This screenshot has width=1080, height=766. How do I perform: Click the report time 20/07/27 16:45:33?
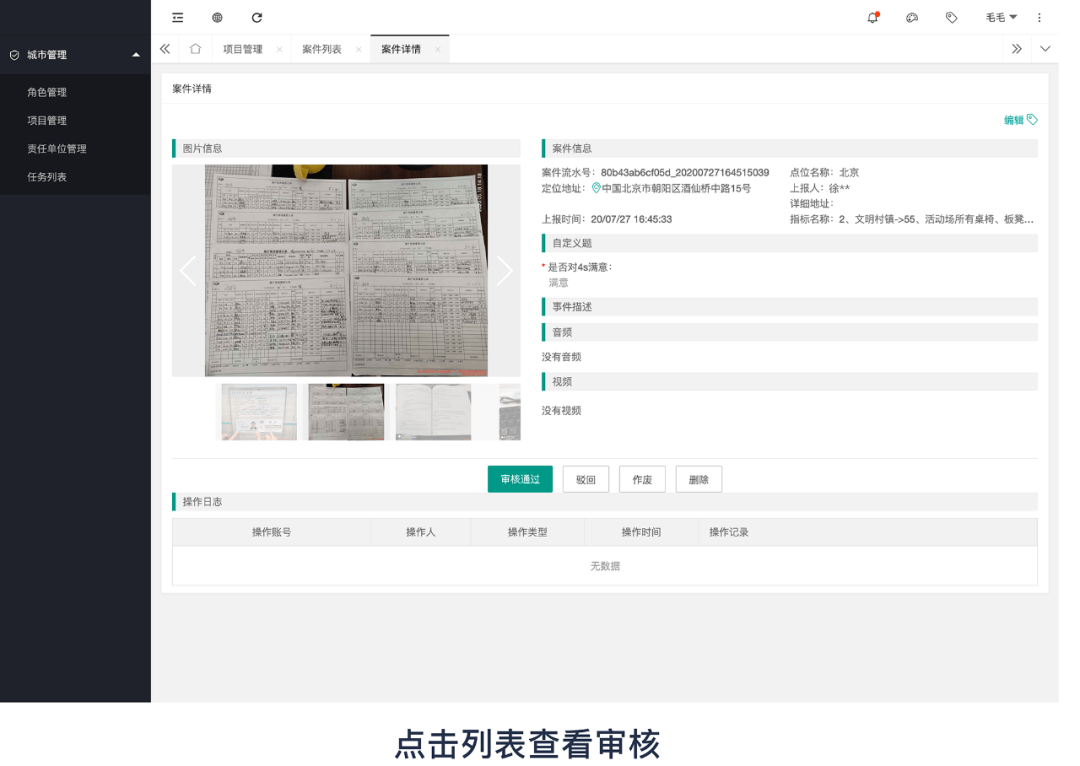631,220
